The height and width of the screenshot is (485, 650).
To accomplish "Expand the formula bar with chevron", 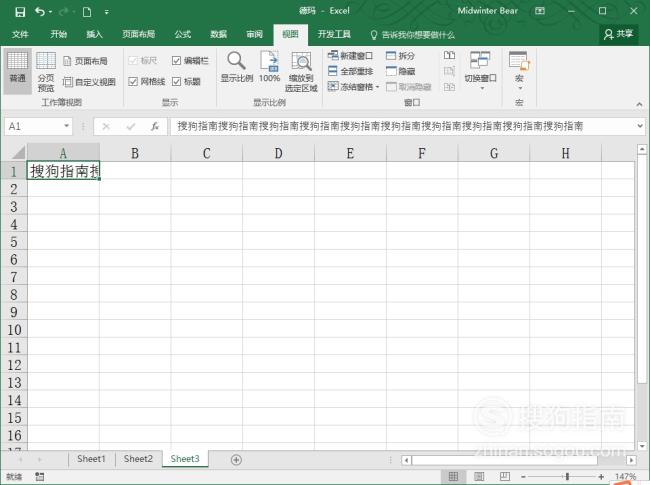I will point(640,126).
